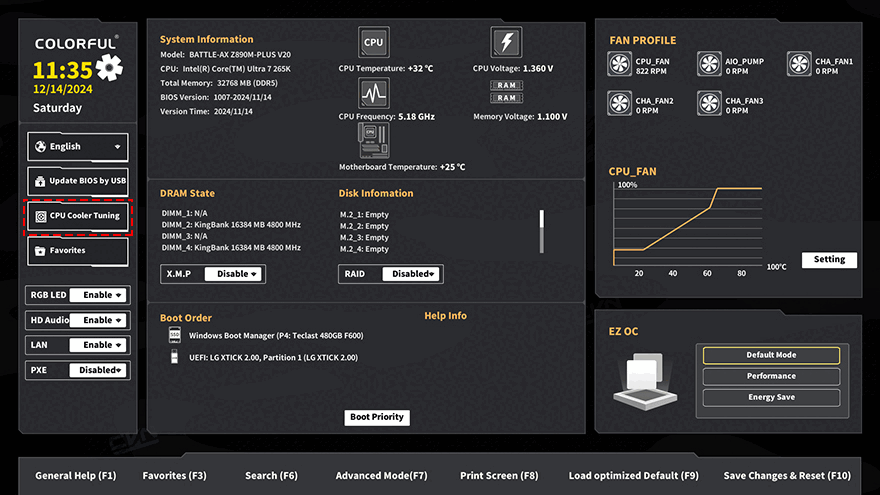
Task: Open the Favorites sidebar button
Action: point(77,251)
